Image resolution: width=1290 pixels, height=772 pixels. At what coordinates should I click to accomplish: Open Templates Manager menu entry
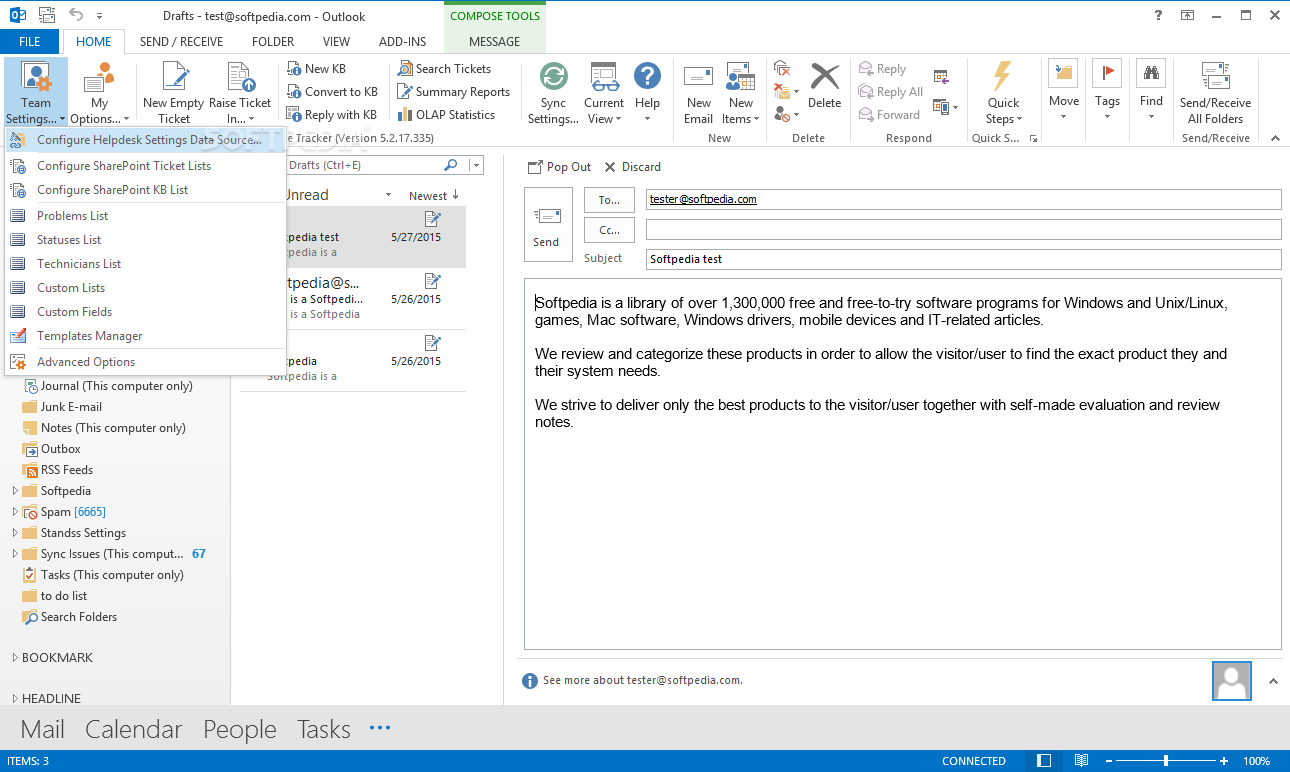point(146,336)
